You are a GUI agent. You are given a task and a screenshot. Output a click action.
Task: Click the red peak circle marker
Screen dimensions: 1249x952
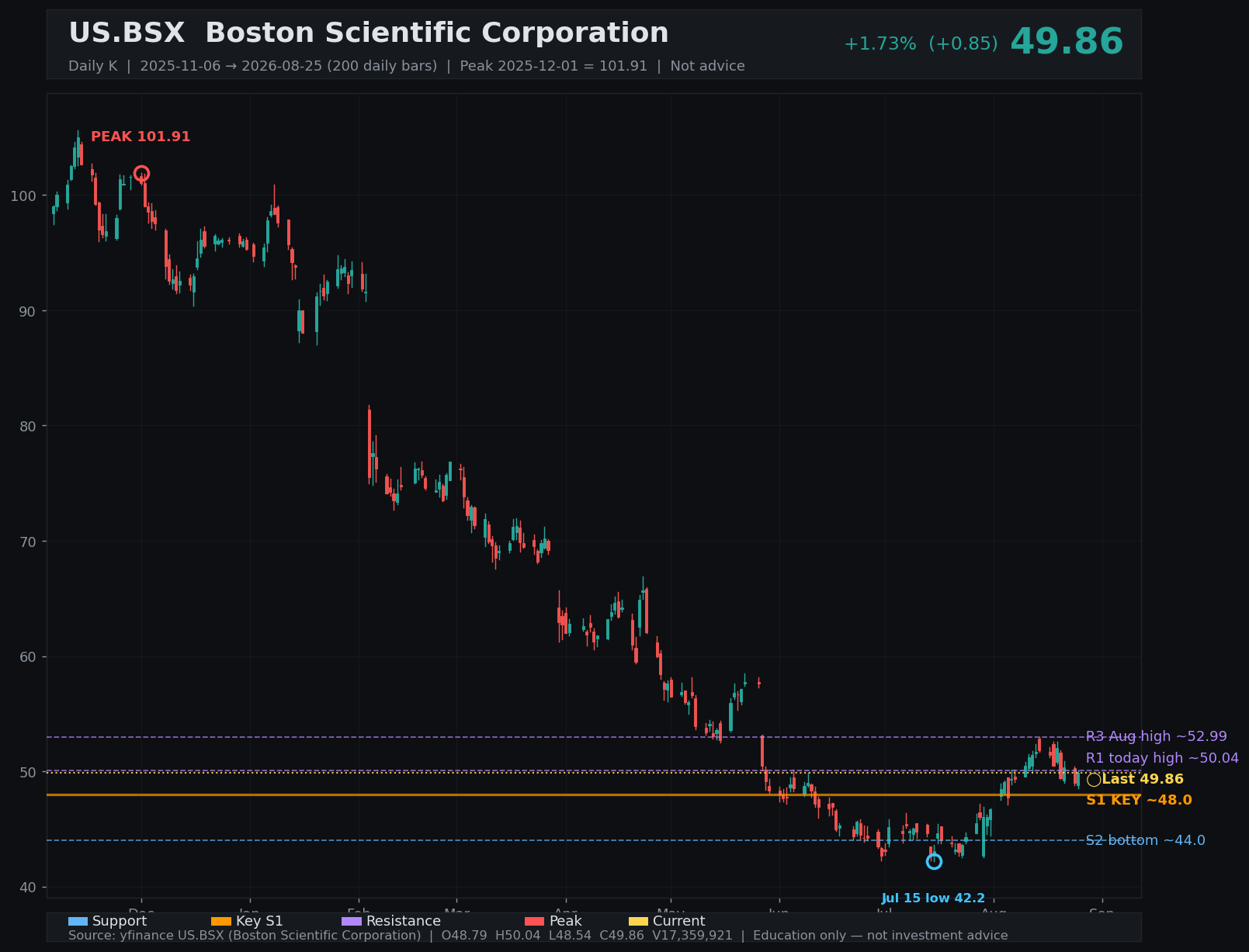pos(141,174)
